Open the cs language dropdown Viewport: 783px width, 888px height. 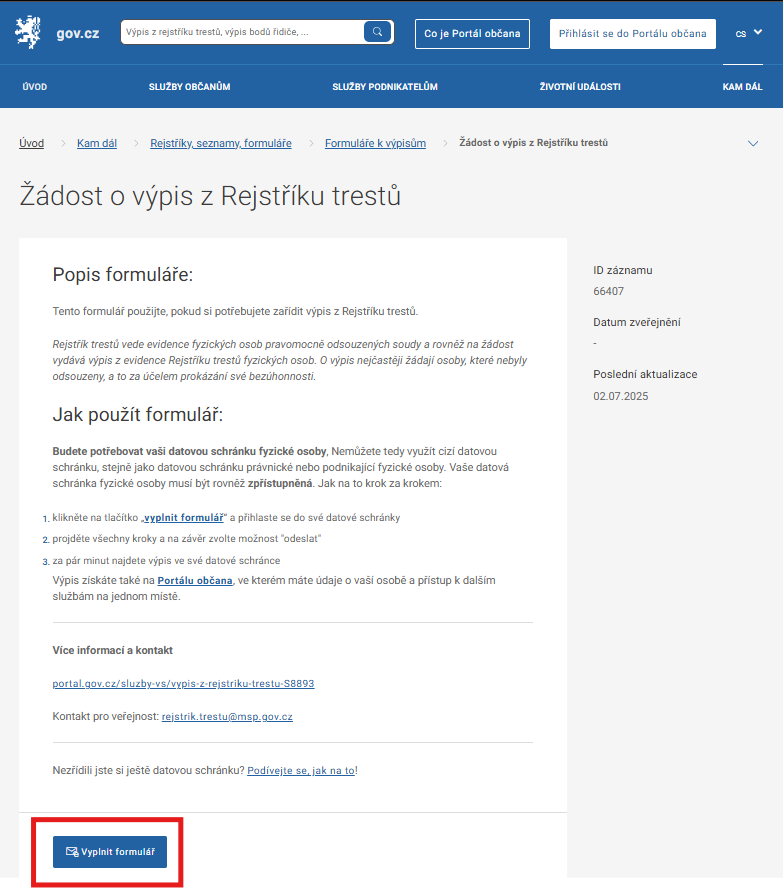click(748, 33)
